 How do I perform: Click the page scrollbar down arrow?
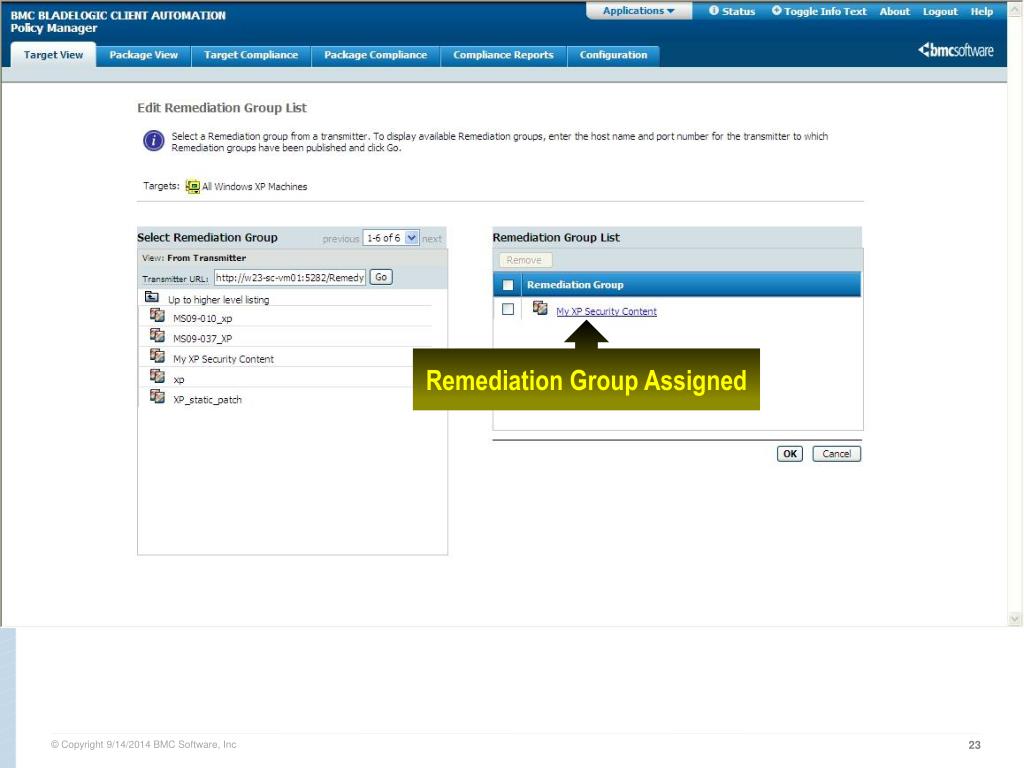[x=1015, y=618]
